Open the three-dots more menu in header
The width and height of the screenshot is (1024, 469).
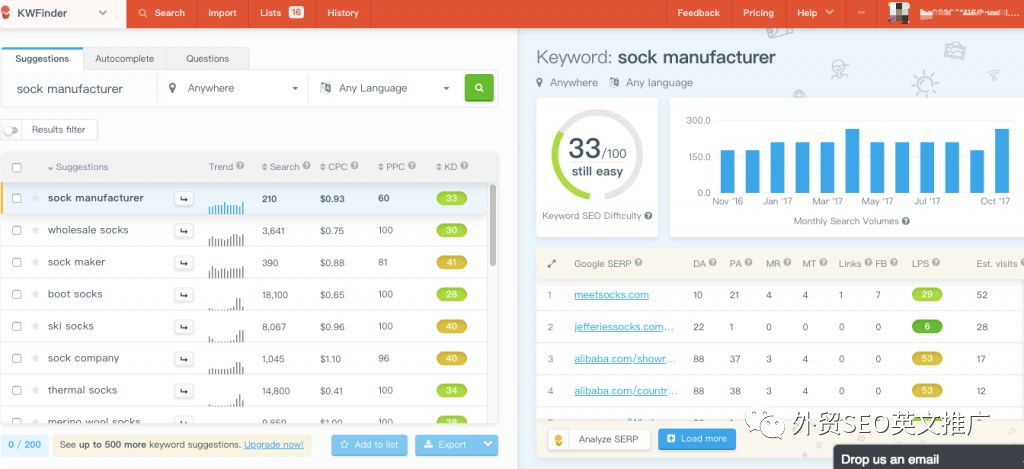(x=861, y=12)
